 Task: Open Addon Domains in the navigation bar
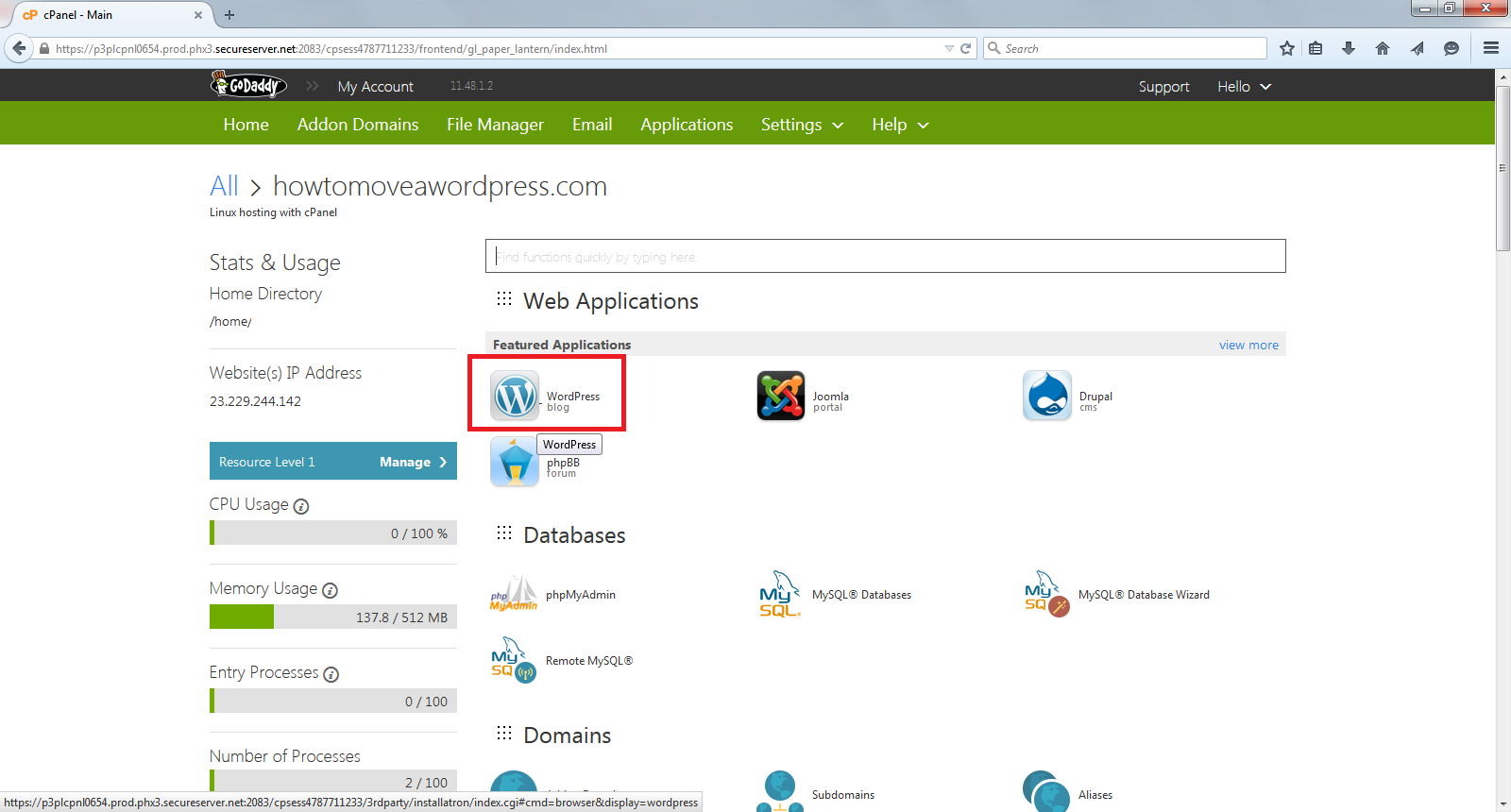coord(358,125)
